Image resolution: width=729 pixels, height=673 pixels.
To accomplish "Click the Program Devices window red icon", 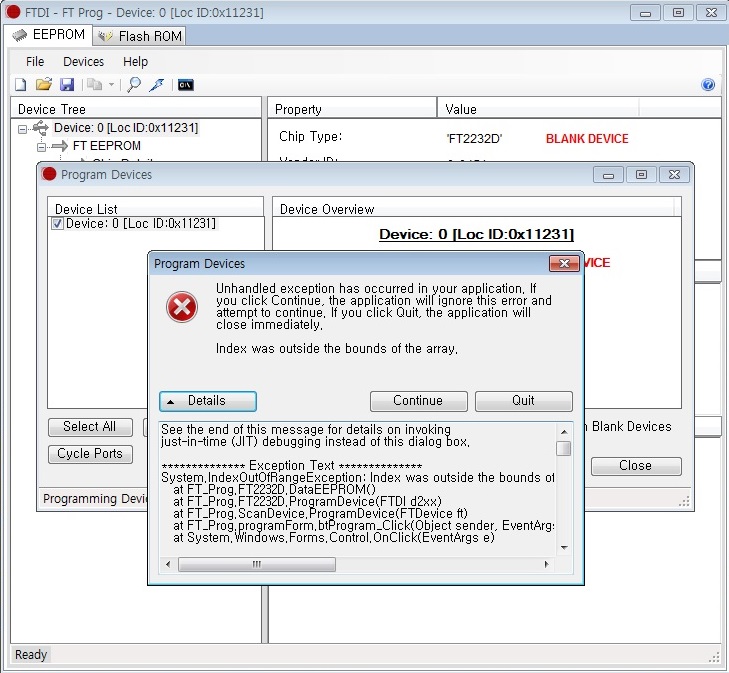I will [x=49, y=174].
